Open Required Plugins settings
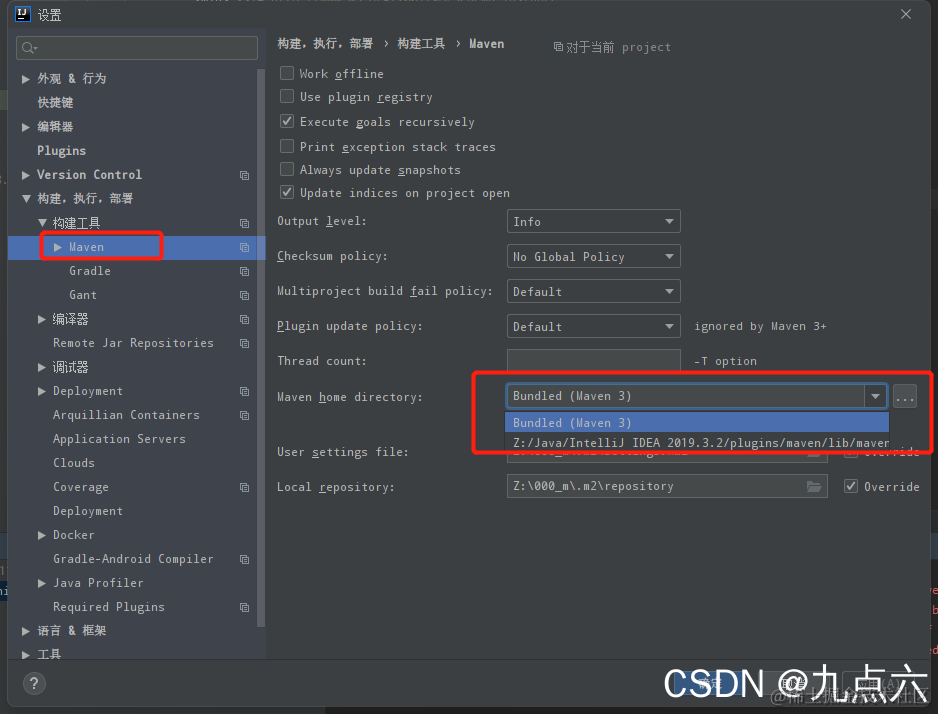 click(x=109, y=607)
